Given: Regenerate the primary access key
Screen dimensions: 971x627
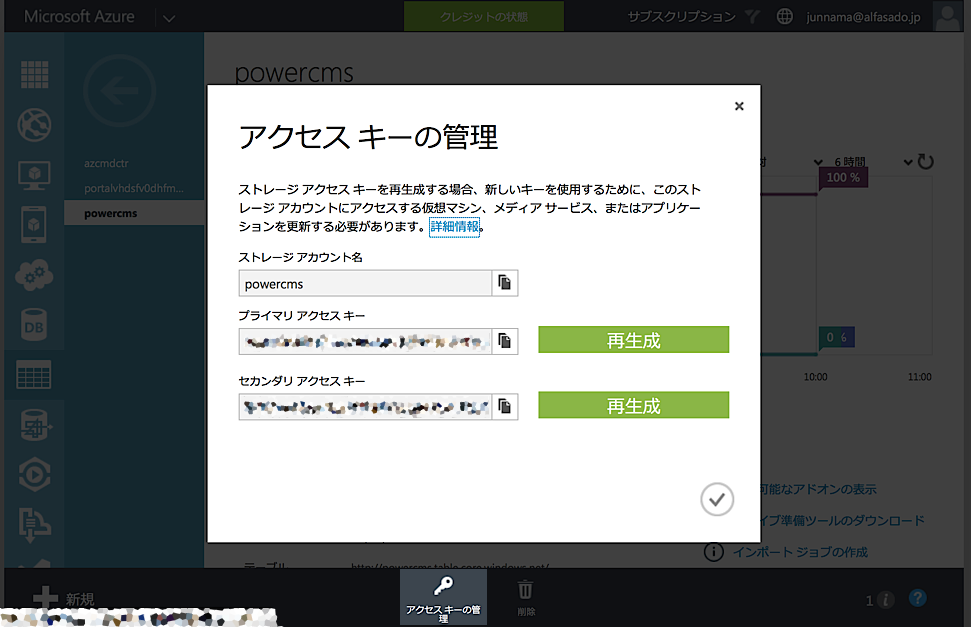Looking at the screenshot, I should tap(634, 340).
